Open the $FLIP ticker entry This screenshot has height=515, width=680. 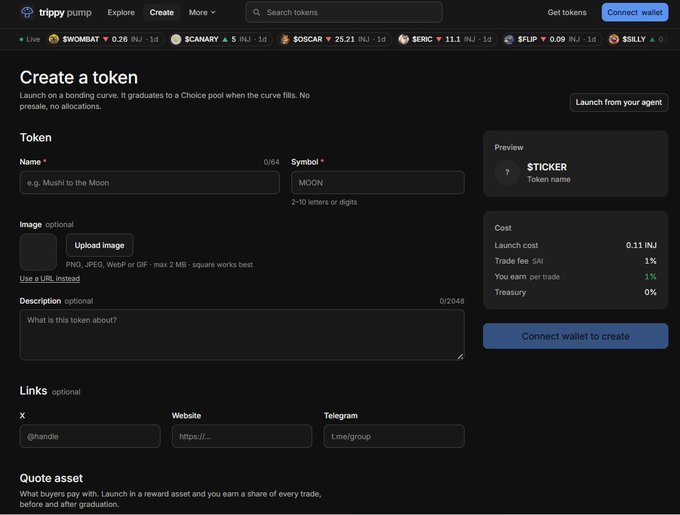click(x=551, y=39)
